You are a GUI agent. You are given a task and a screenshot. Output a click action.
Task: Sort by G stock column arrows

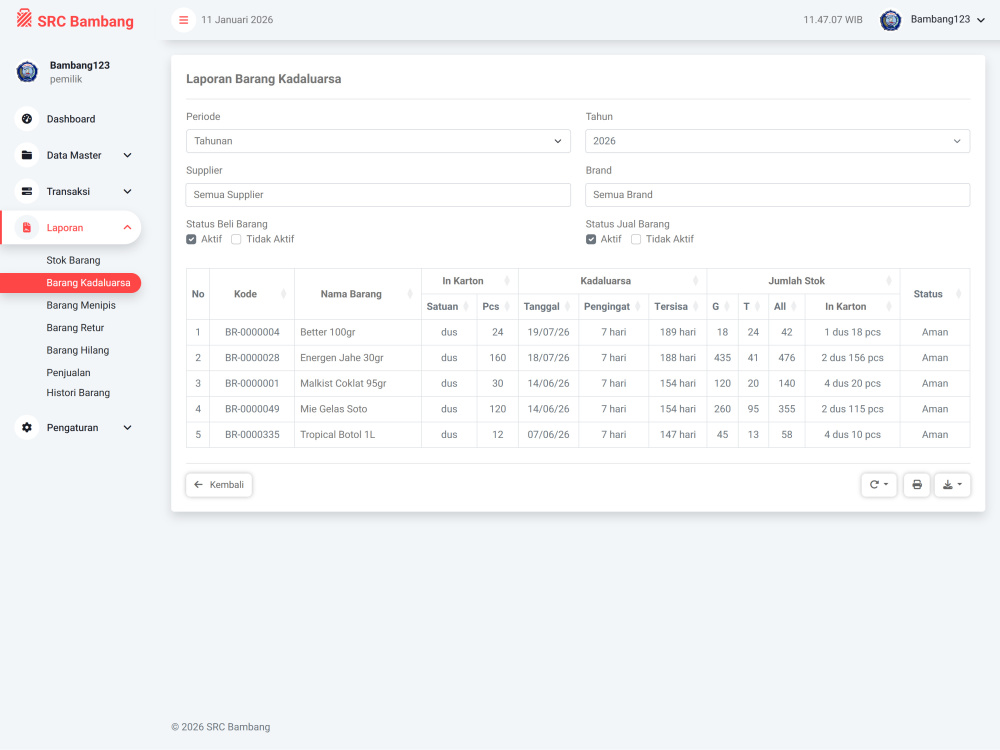click(x=727, y=307)
